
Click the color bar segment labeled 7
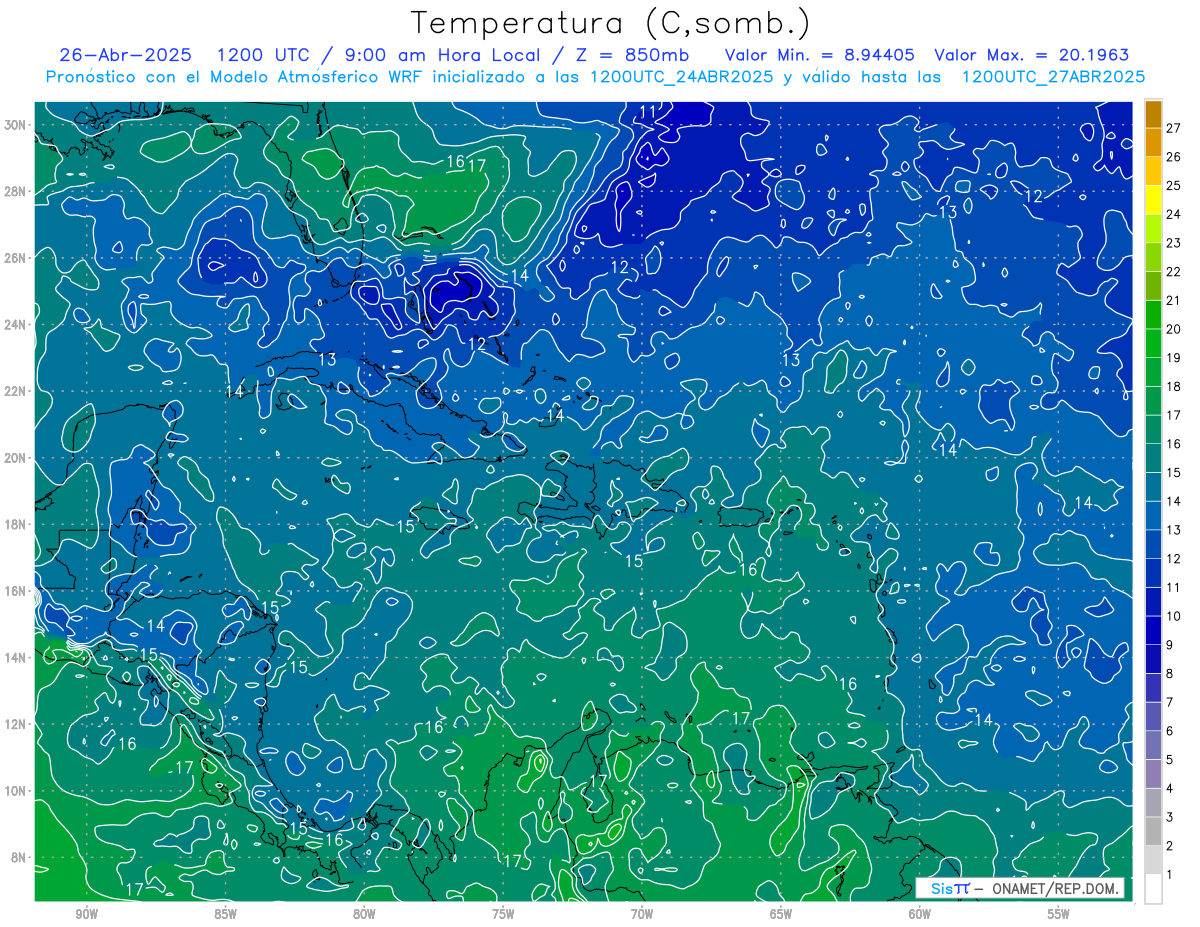point(1153,688)
